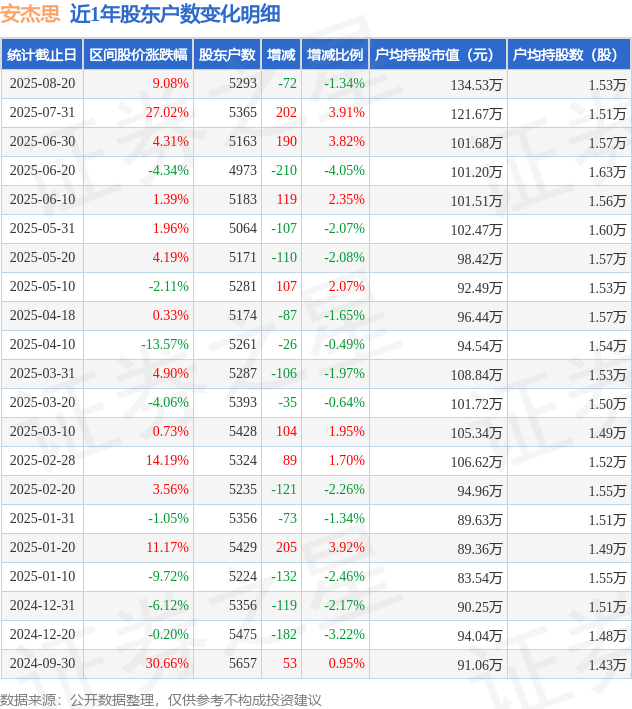Click the date cell 2025-03-31
This screenshot has height=709, width=632.
(x=42, y=373)
